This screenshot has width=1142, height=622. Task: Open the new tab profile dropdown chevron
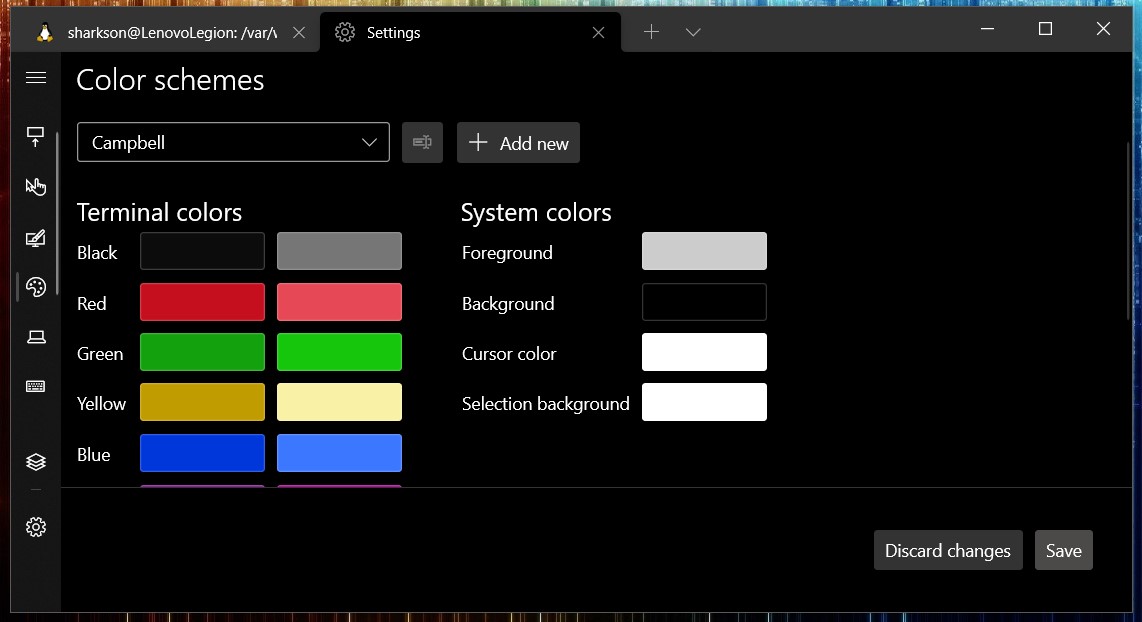[x=693, y=32]
